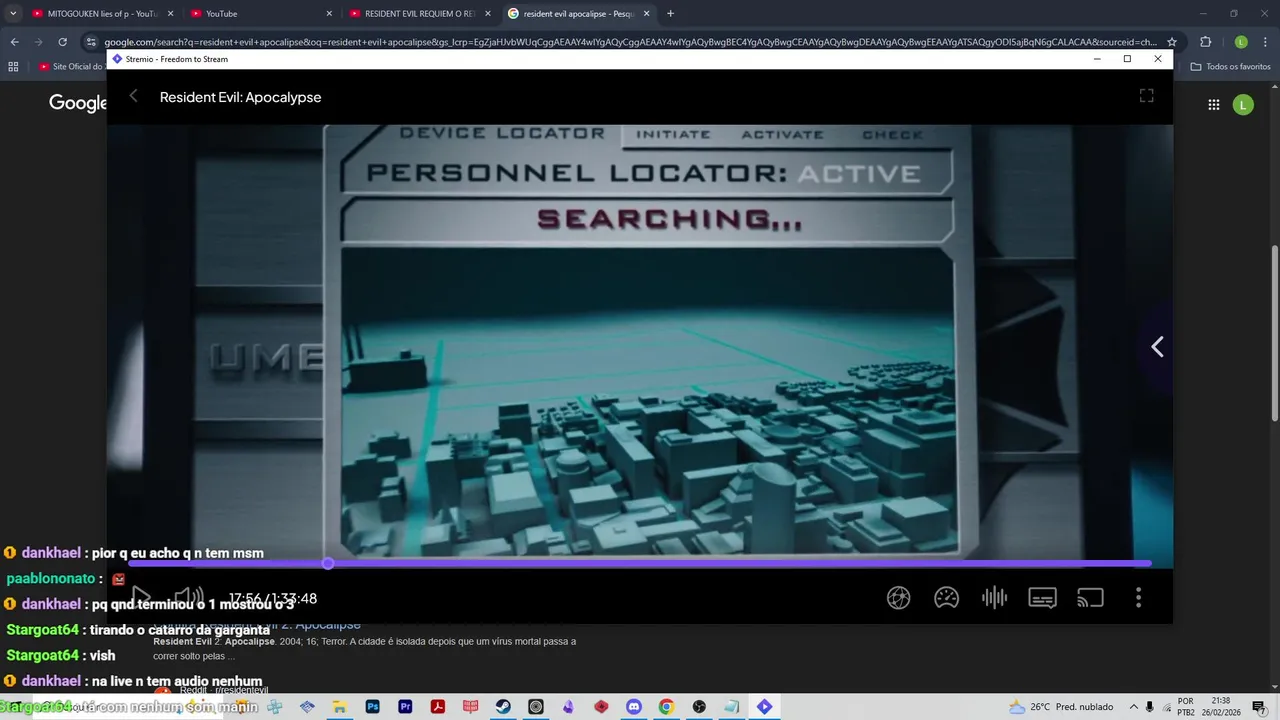Switch to Stremio in the taskbar
Image resolution: width=1280 pixels, height=720 pixels.
[764, 707]
